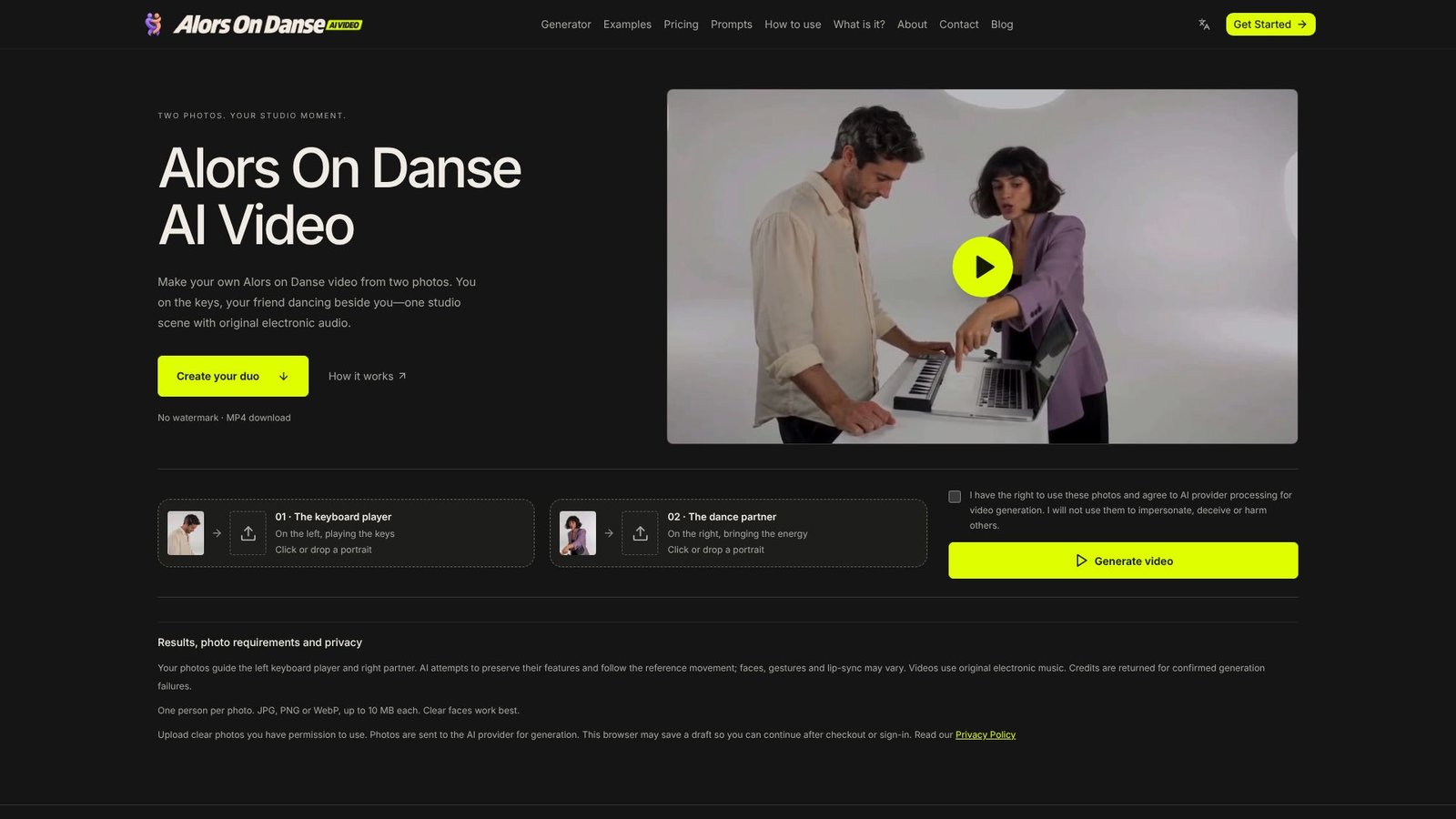Image resolution: width=1456 pixels, height=819 pixels.
Task: Click upload icon for the keyboard player
Action: (248, 533)
